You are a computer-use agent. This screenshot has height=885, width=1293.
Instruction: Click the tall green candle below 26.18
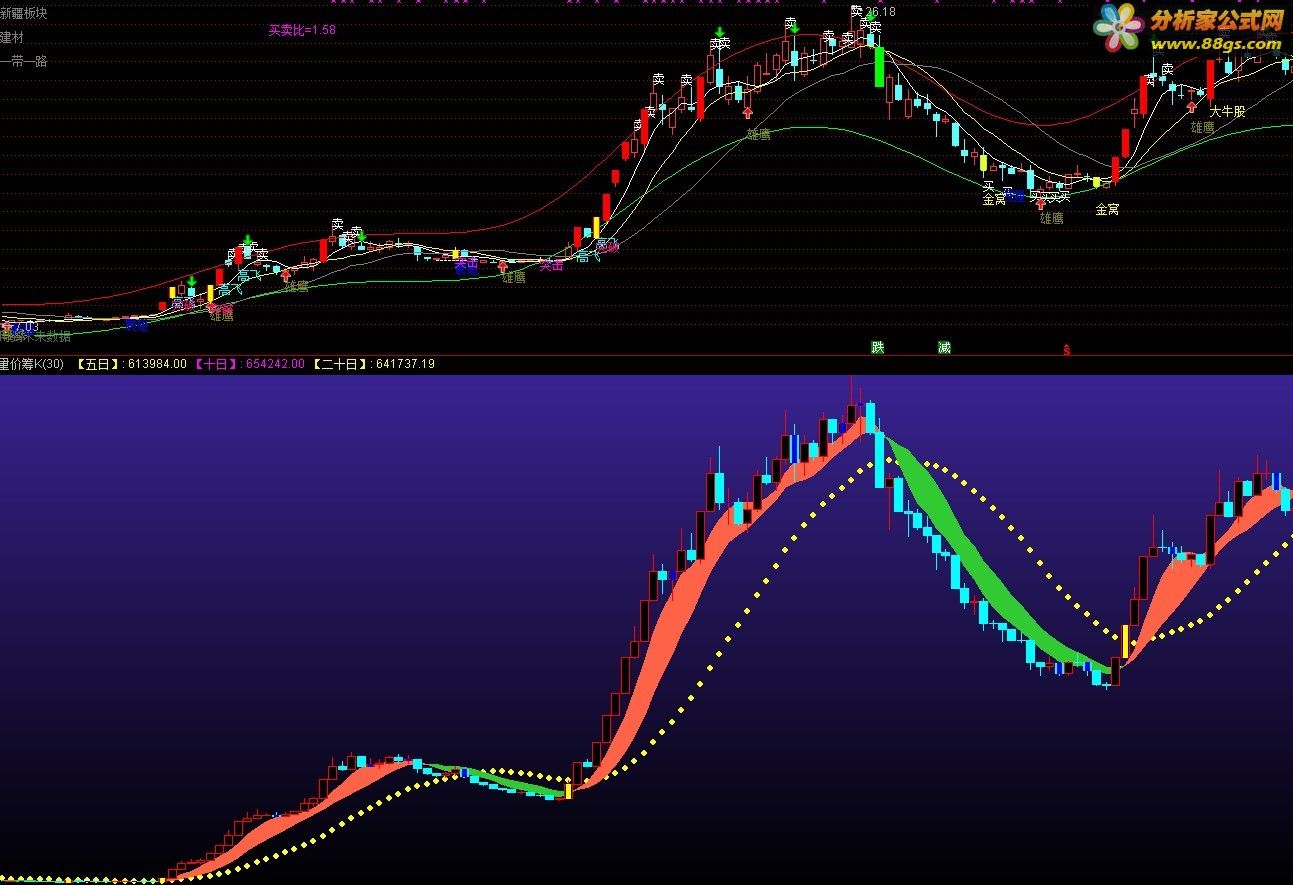pyautogui.click(x=879, y=66)
